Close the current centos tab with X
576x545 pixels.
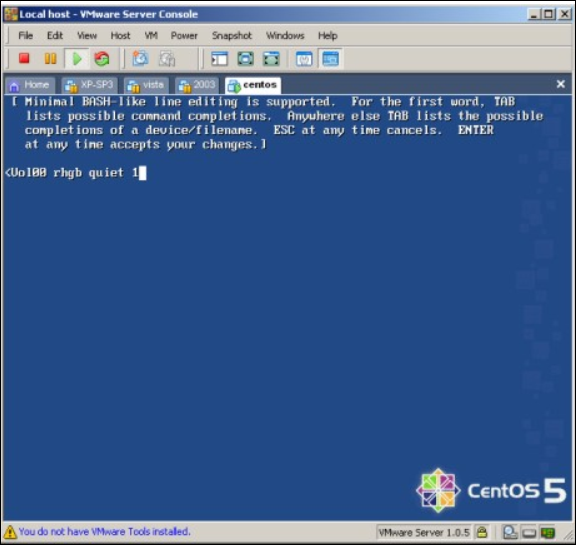(x=561, y=84)
